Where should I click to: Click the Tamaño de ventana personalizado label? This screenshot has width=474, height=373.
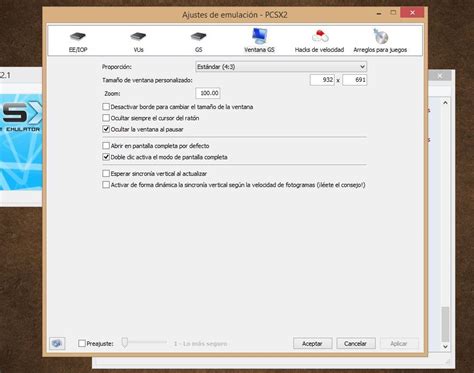pos(147,80)
